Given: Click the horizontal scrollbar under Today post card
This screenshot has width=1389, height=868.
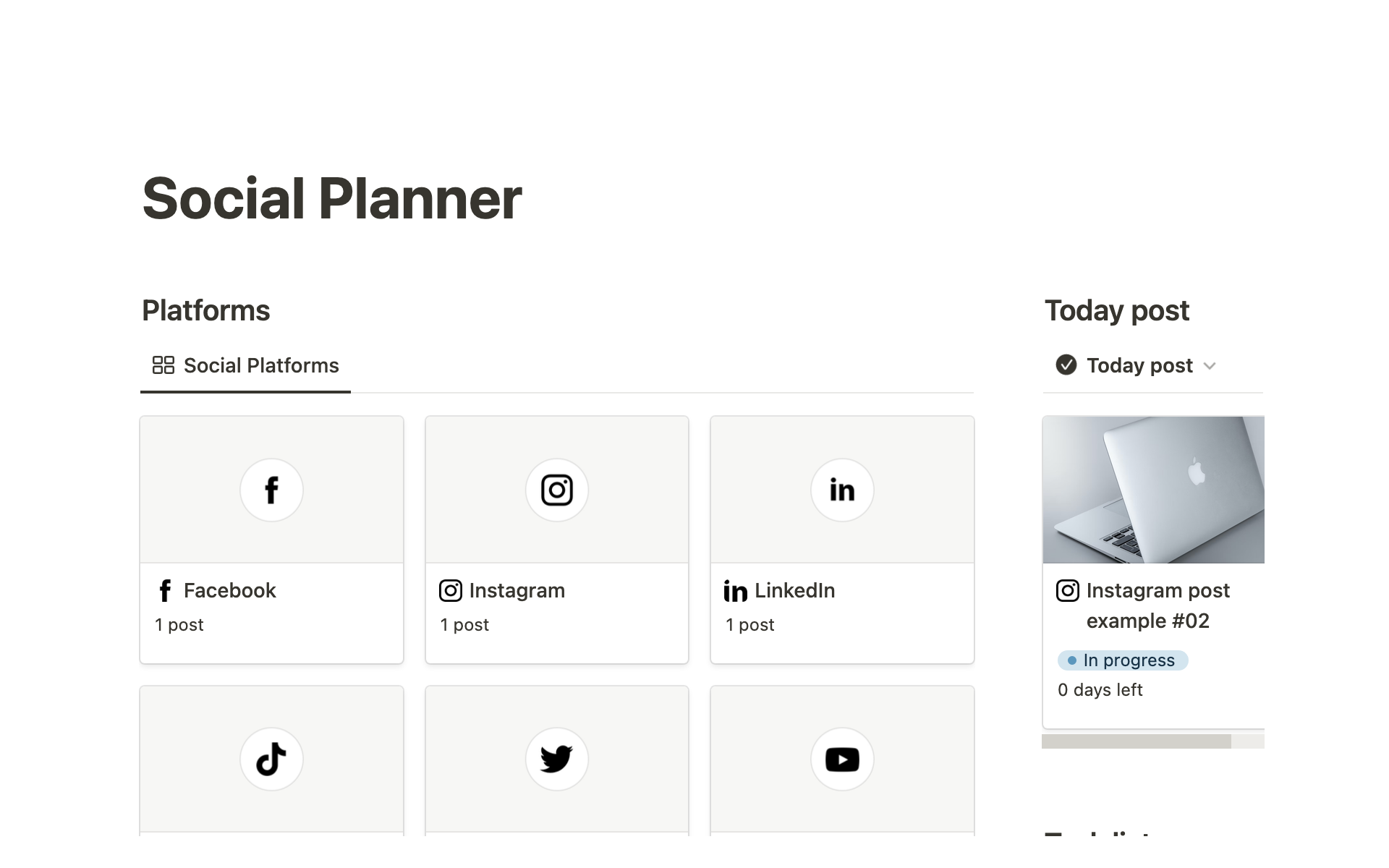Looking at the screenshot, I should click(x=1137, y=741).
